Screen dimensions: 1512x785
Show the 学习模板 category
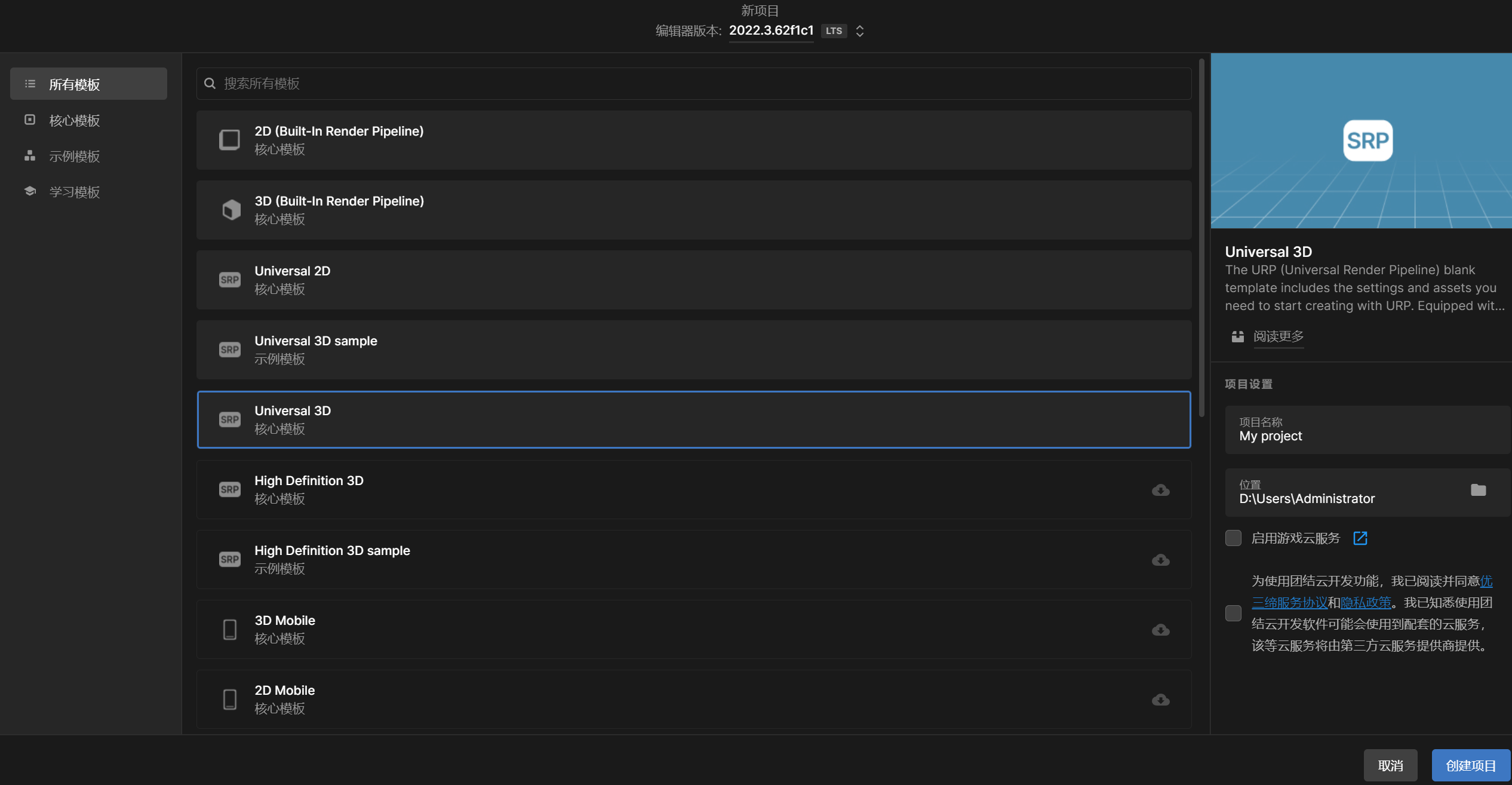[x=88, y=192]
